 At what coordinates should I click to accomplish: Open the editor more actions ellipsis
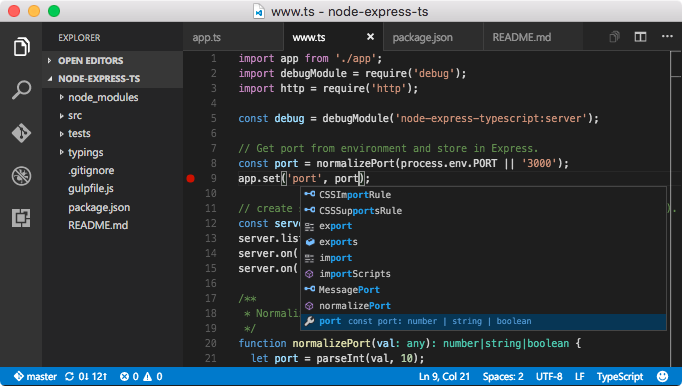667,37
